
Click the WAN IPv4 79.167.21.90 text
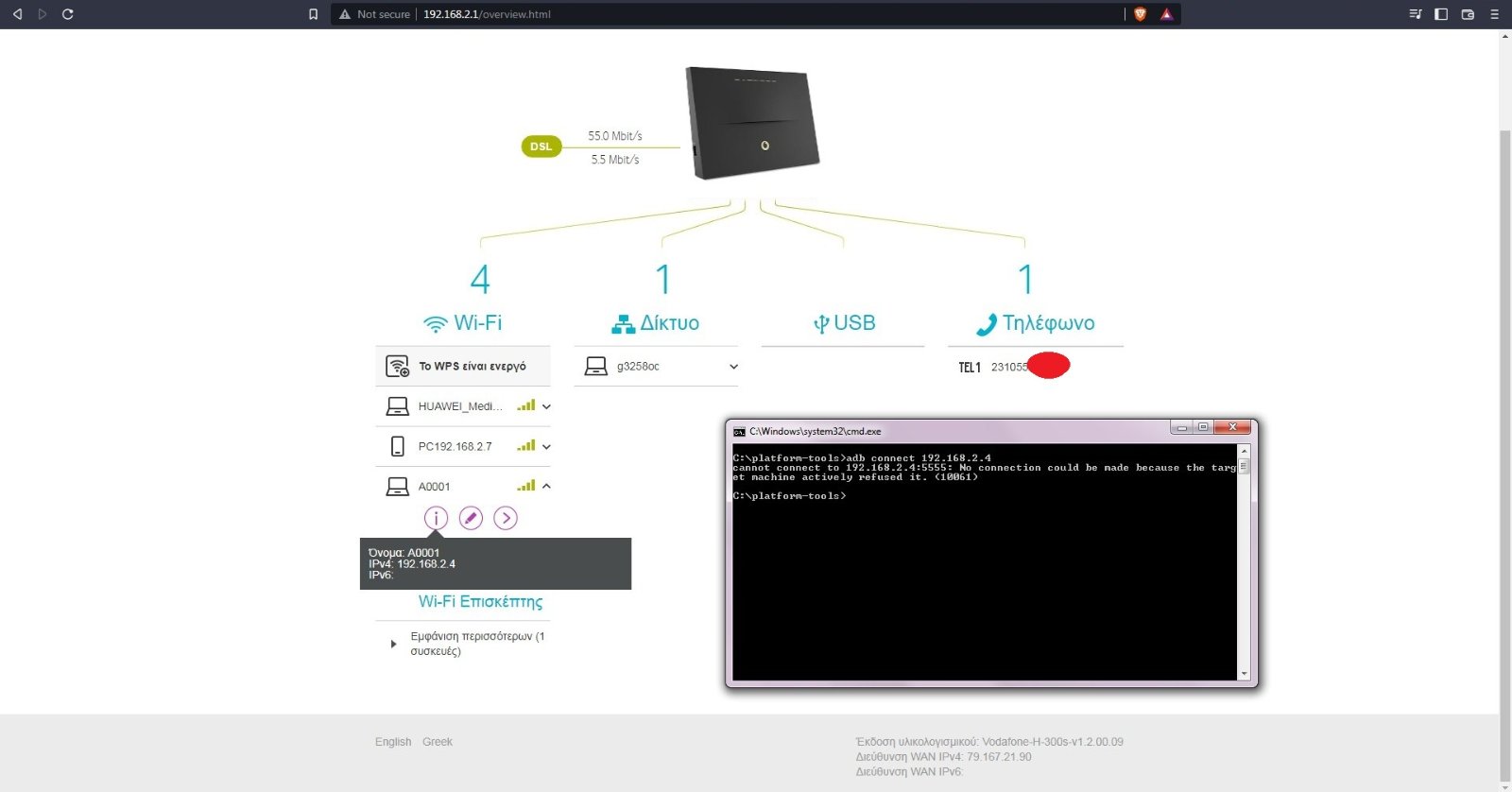tap(944, 757)
